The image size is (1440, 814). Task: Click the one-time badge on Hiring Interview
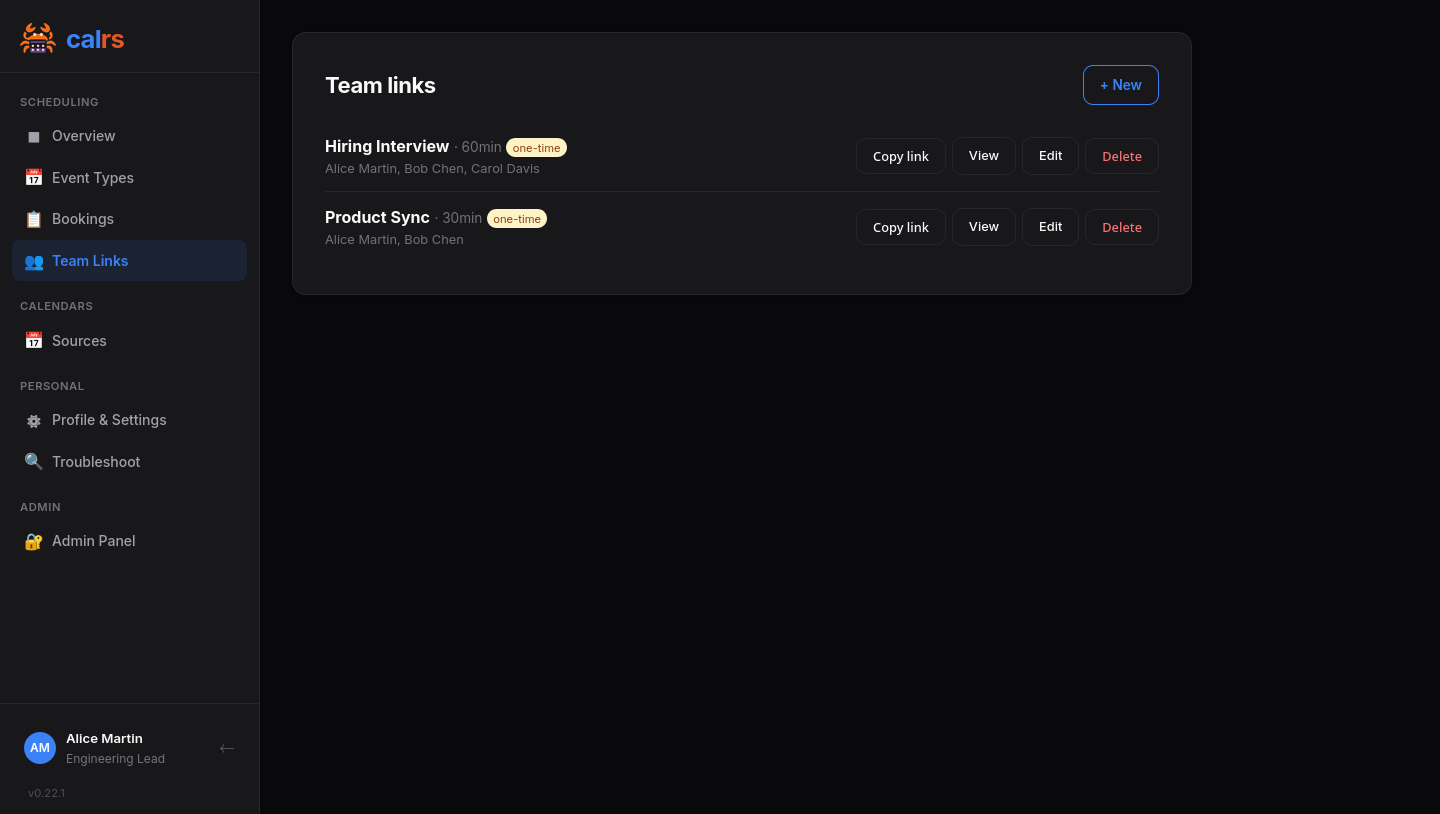[x=536, y=148]
